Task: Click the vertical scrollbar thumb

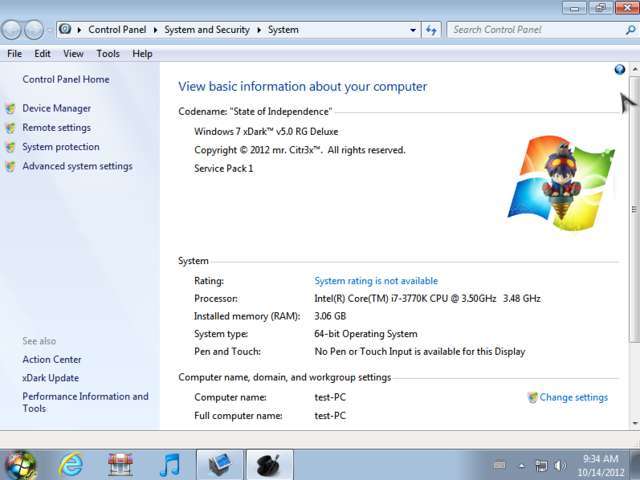Action: point(635,209)
